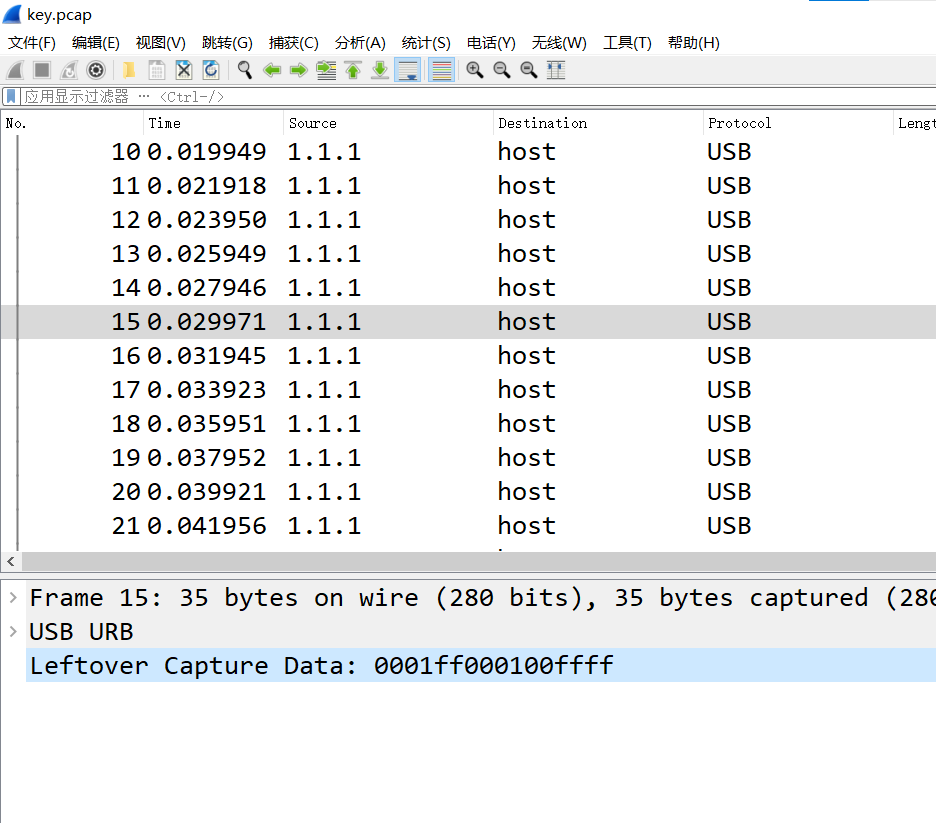Go to previous packet green arrow

[272, 70]
